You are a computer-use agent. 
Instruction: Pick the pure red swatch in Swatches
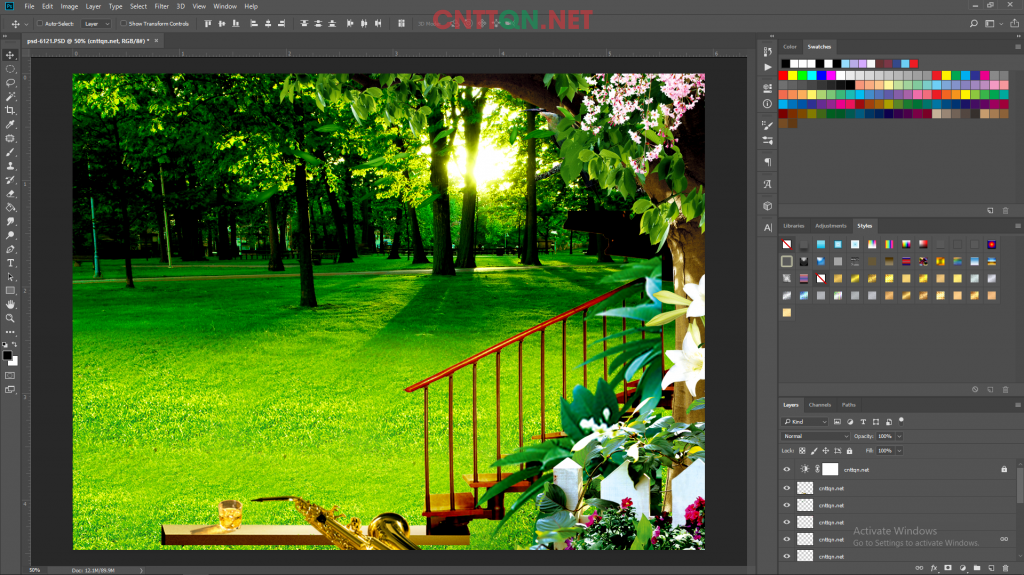(x=784, y=76)
